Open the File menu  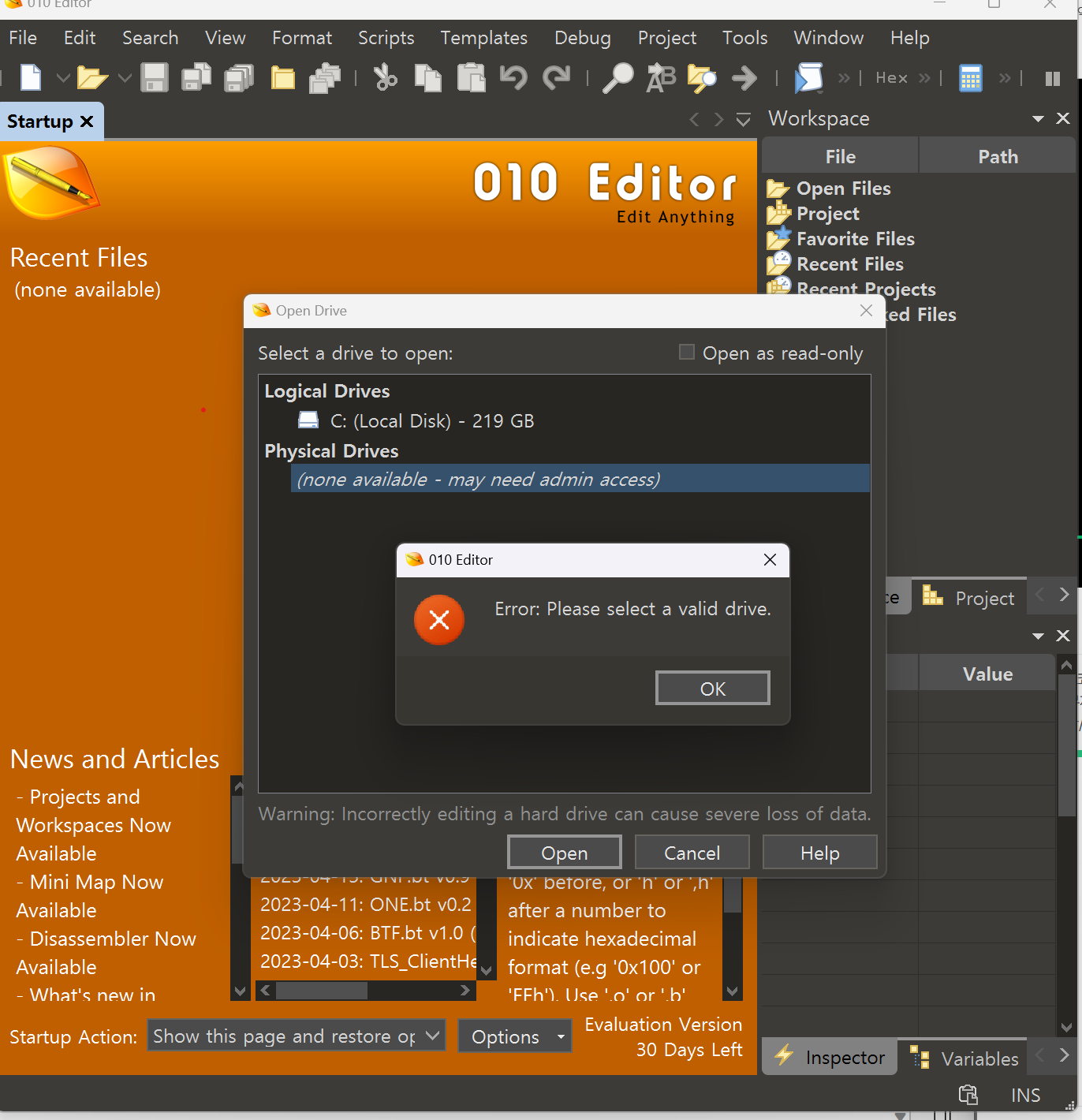[23, 38]
